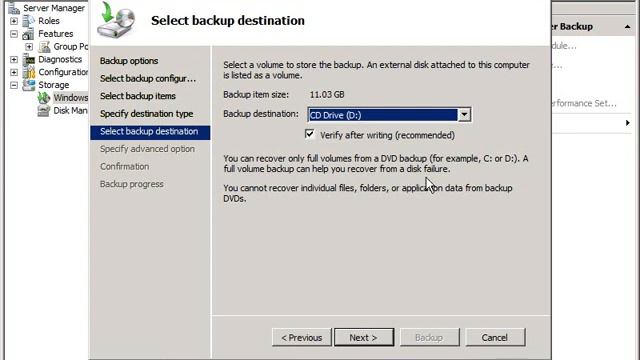This screenshot has width=640, height=360.
Task: Go to Specify advanced option step
Action: point(147,149)
